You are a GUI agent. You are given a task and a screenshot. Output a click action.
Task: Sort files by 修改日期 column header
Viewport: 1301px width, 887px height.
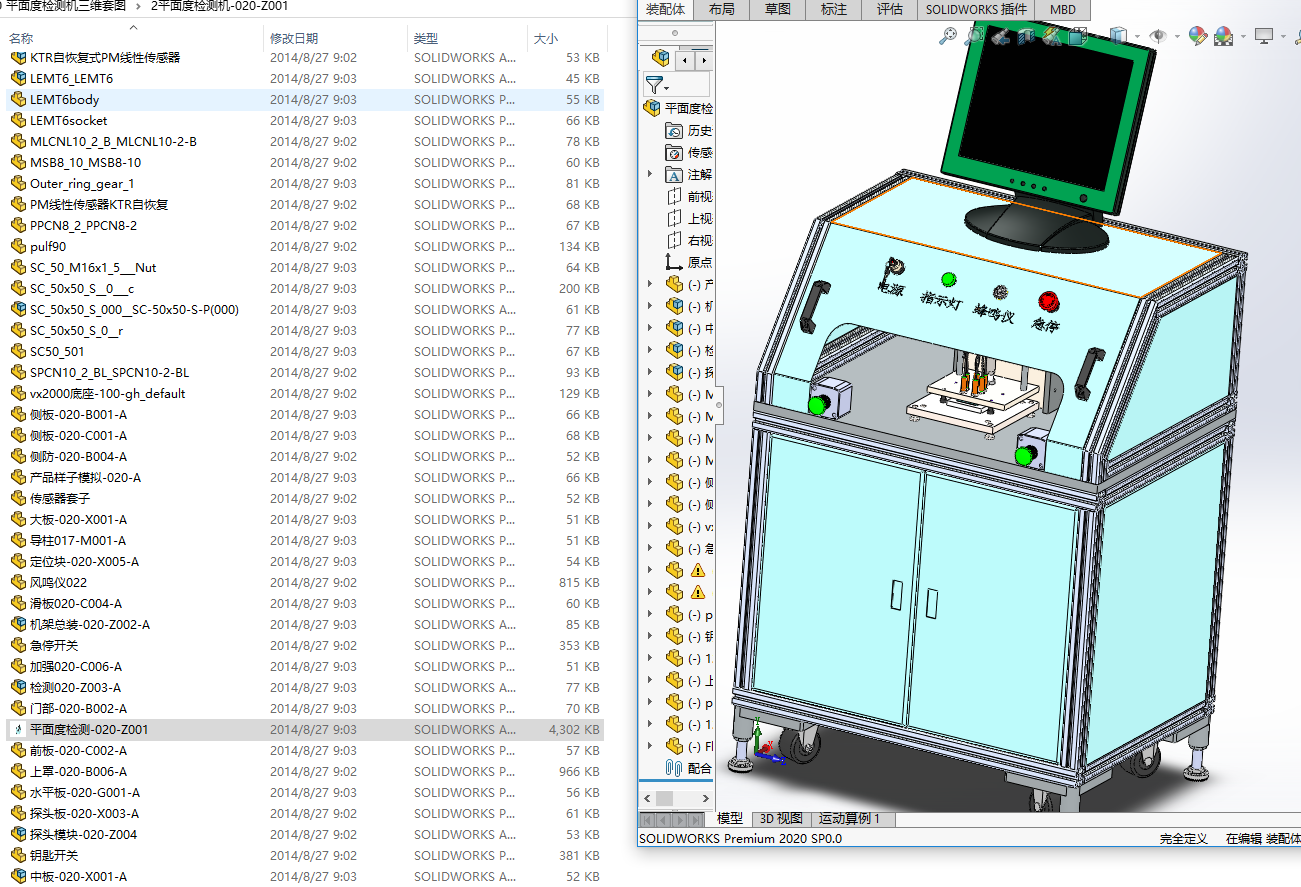click(x=294, y=38)
